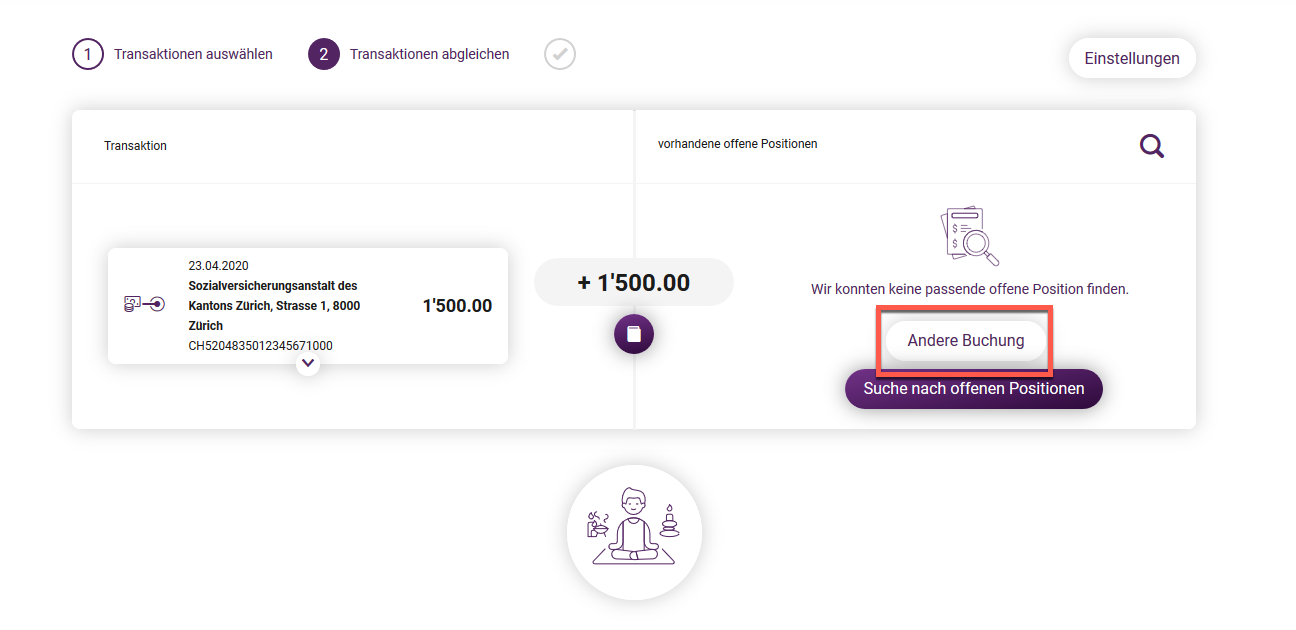Expand transaction details with chevron
Viewport: 1296px width, 630px height.
tap(308, 364)
